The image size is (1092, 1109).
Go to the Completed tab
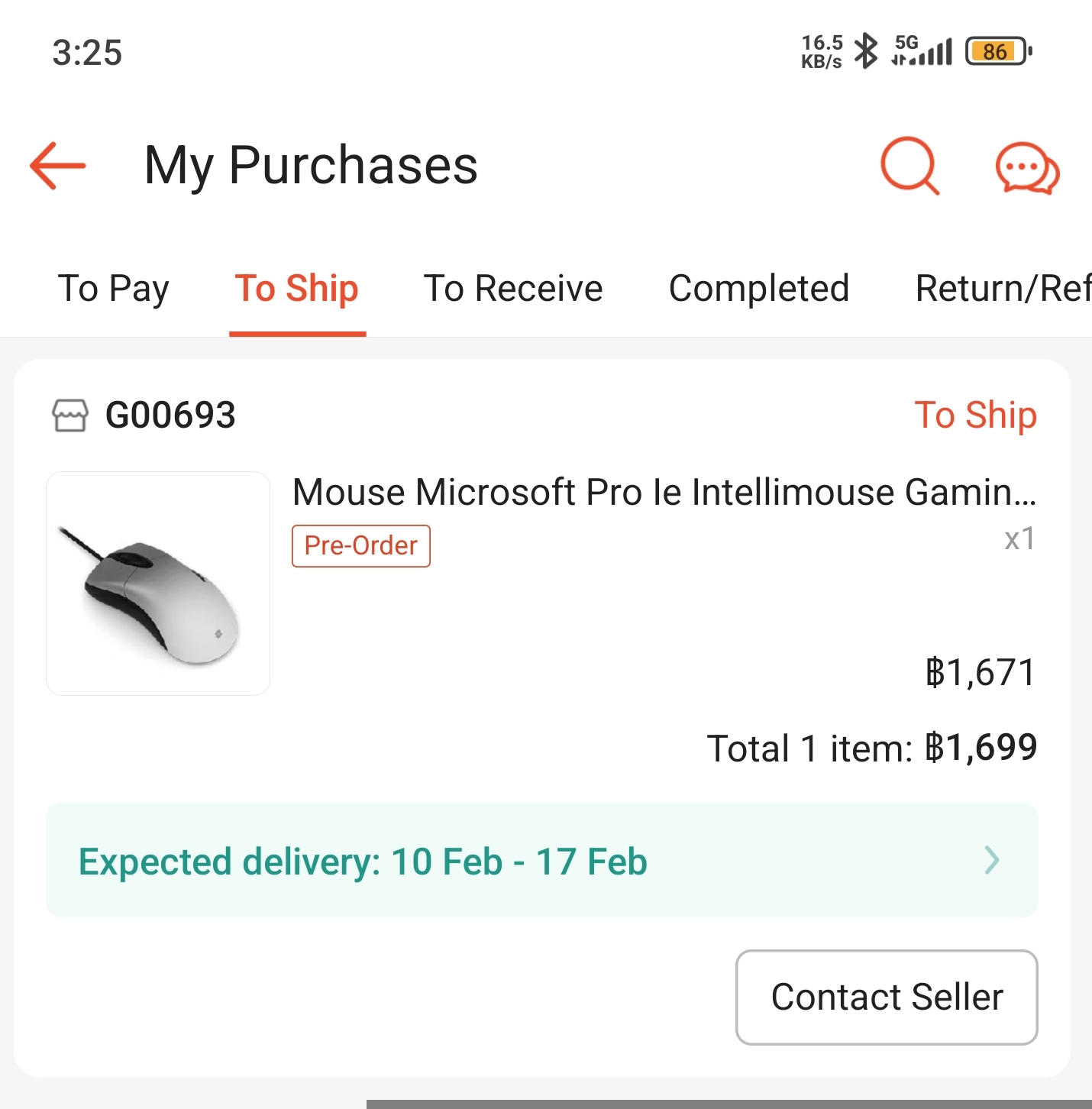(759, 289)
